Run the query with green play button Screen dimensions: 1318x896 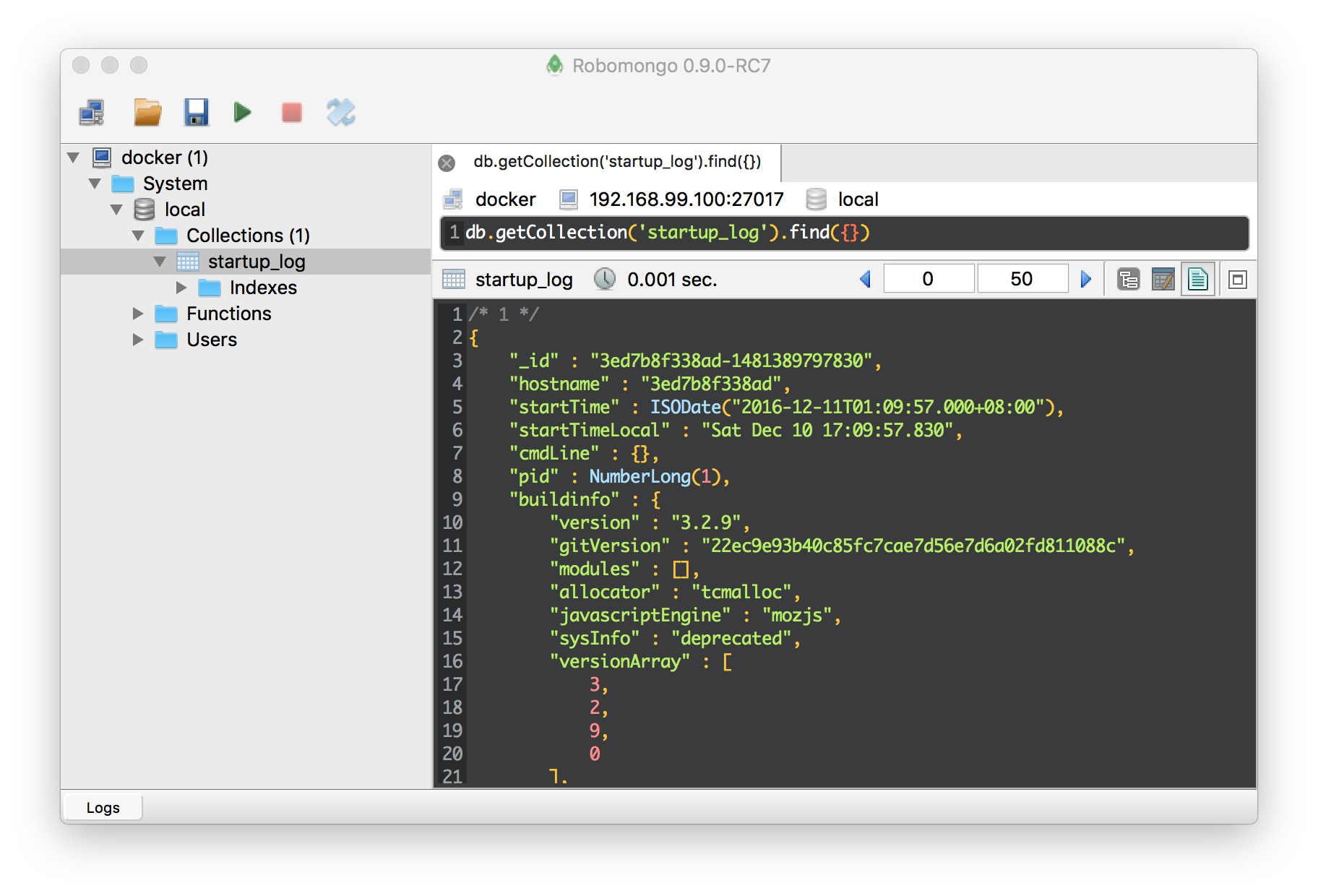[x=243, y=112]
